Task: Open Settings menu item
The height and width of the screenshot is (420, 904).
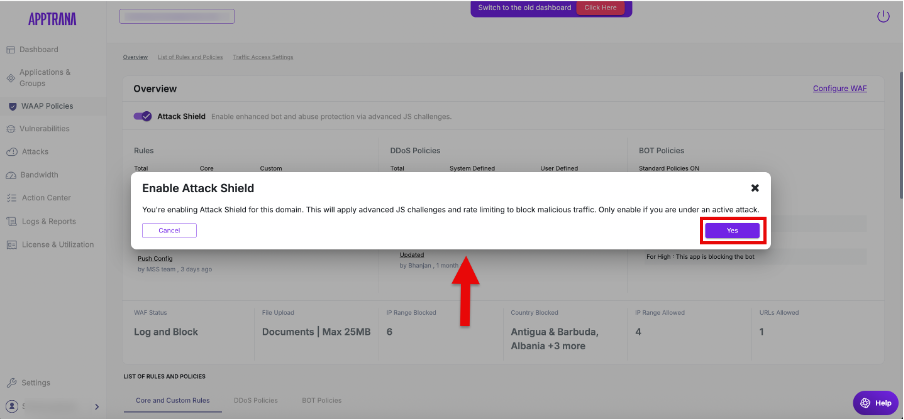Action: (36, 382)
